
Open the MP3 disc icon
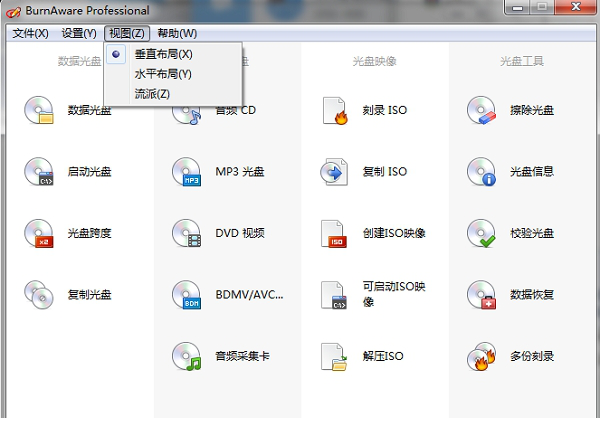(186, 171)
